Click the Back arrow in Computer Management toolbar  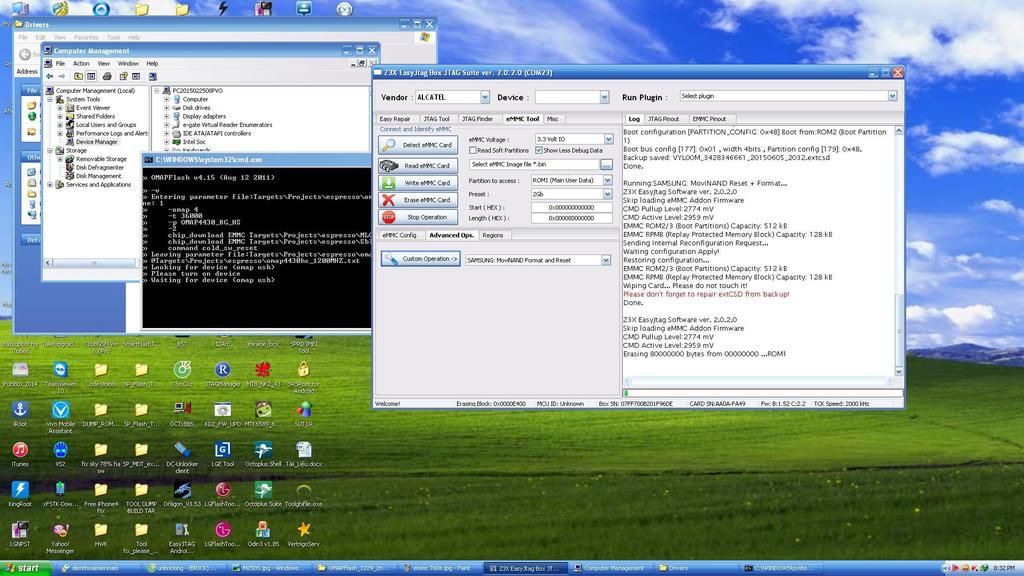(50, 76)
